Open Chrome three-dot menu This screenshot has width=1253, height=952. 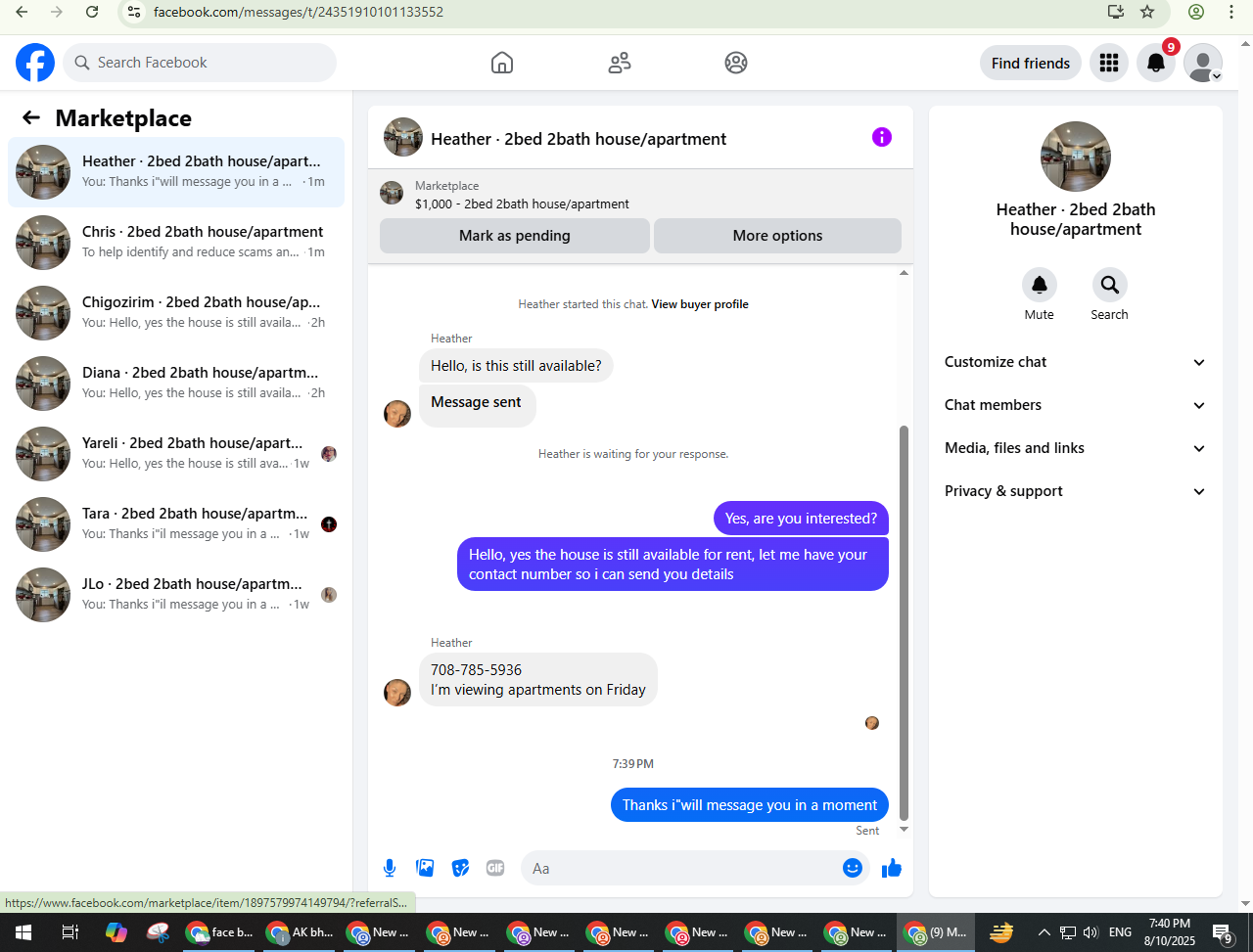(1231, 13)
